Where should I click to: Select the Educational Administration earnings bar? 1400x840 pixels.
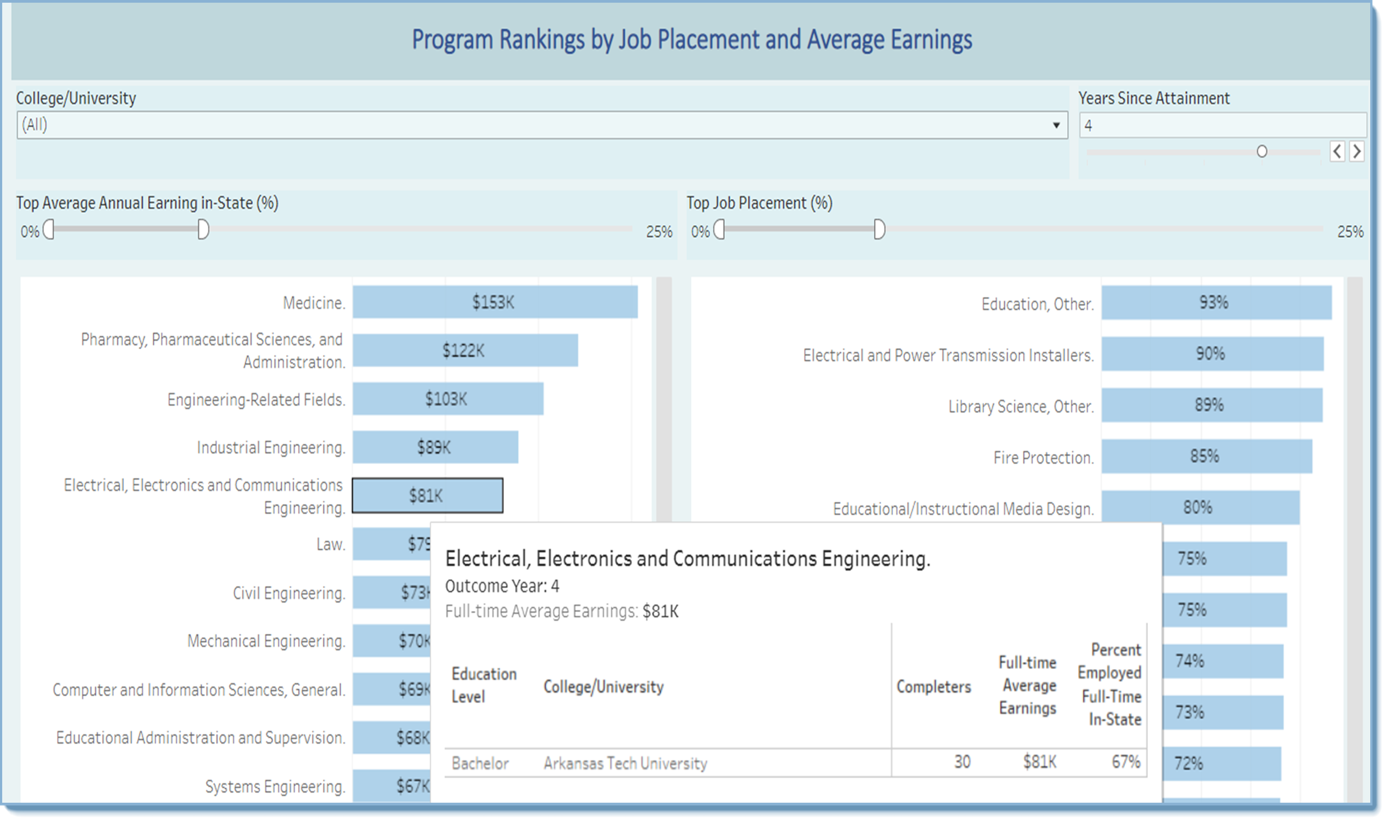[x=392, y=737]
